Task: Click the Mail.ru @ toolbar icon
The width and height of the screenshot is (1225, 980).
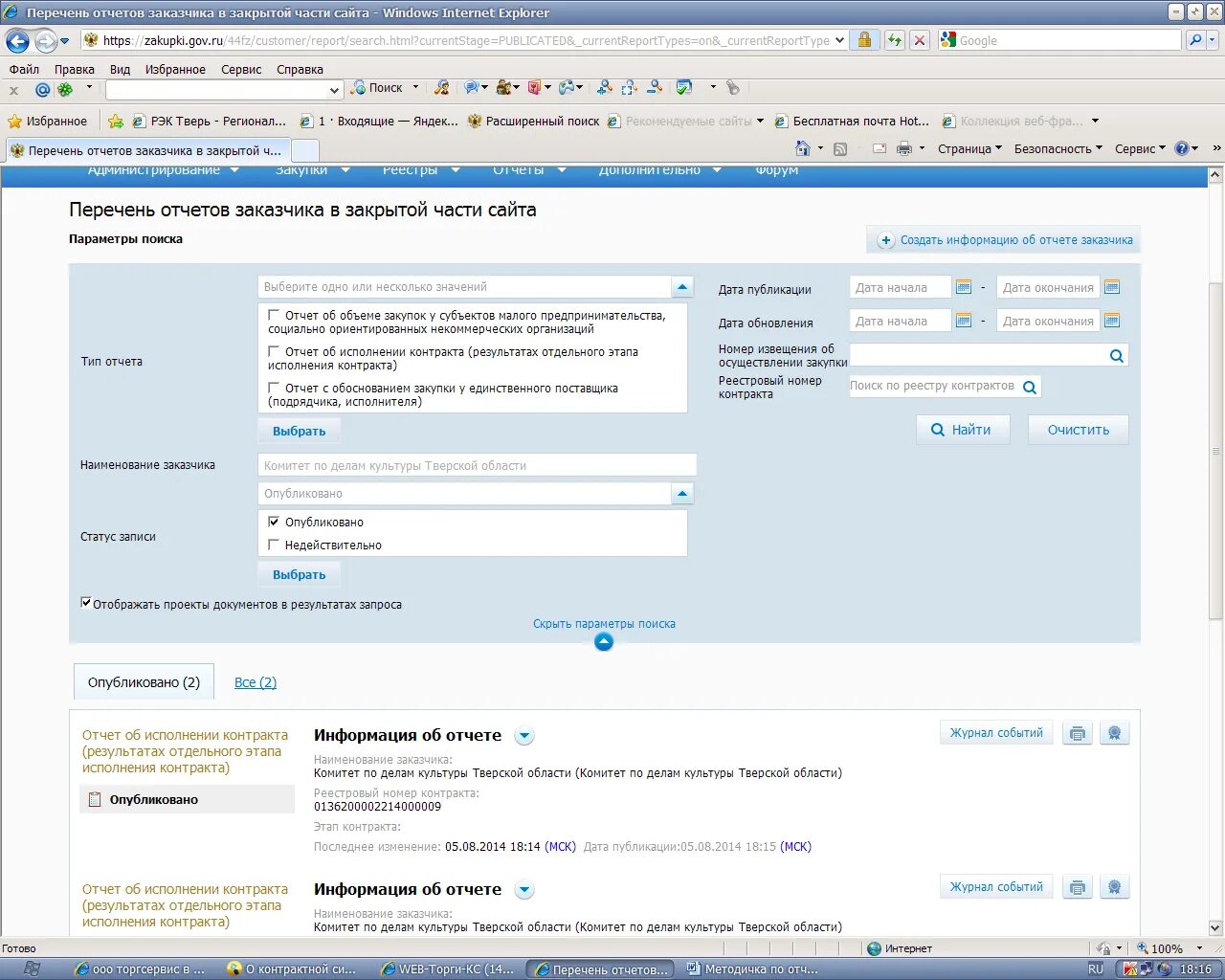Action: (x=42, y=89)
